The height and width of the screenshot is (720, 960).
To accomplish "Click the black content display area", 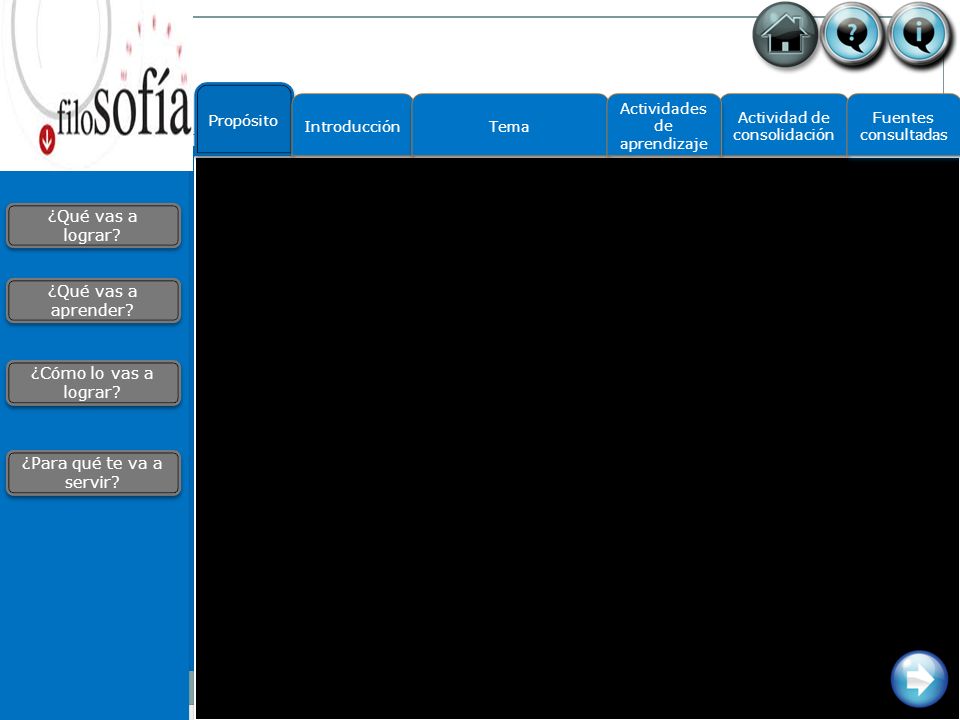I will click(x=577, y=438).
